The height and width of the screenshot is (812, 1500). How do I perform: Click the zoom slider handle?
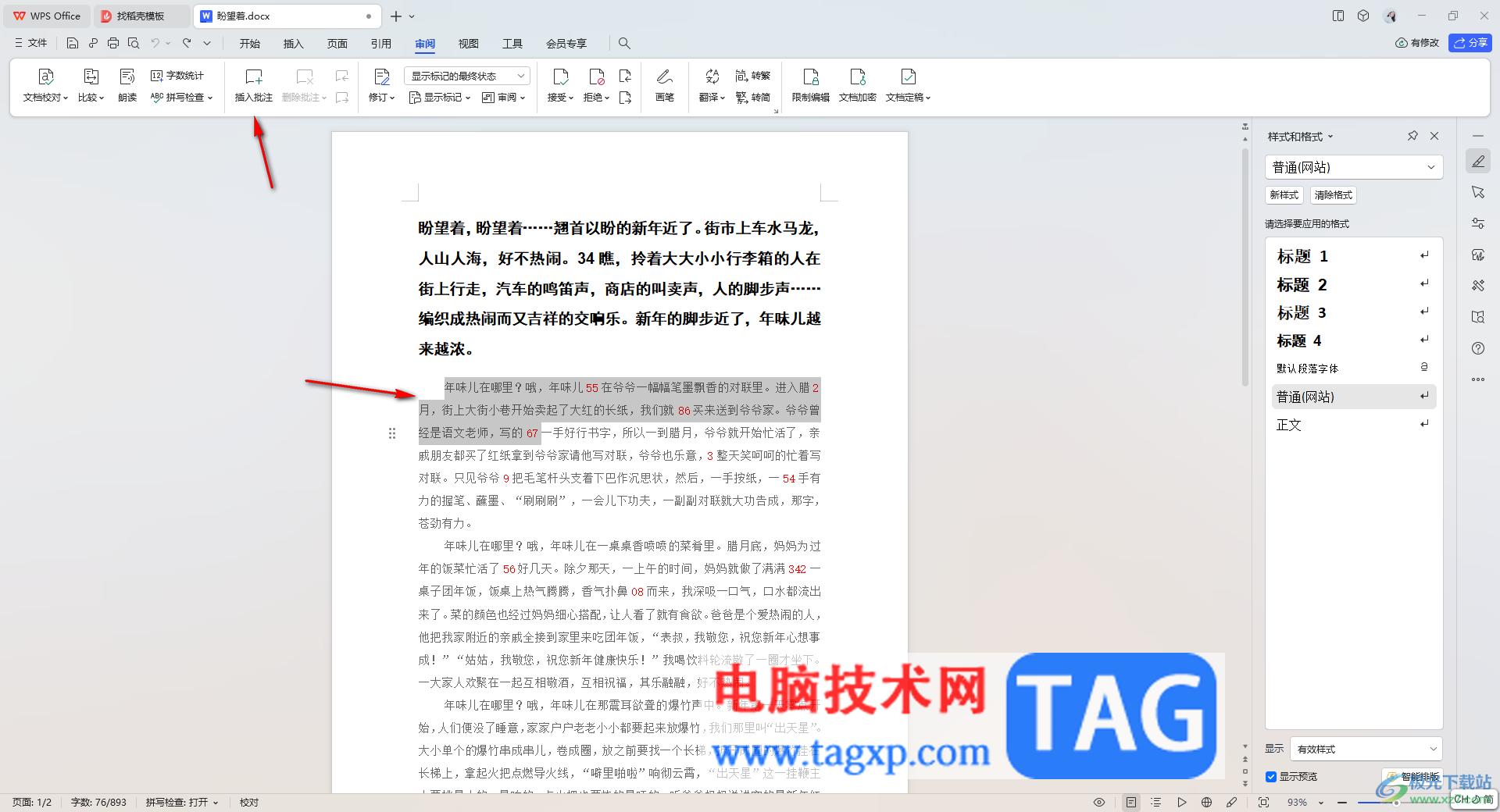(x=1396, y=802)
